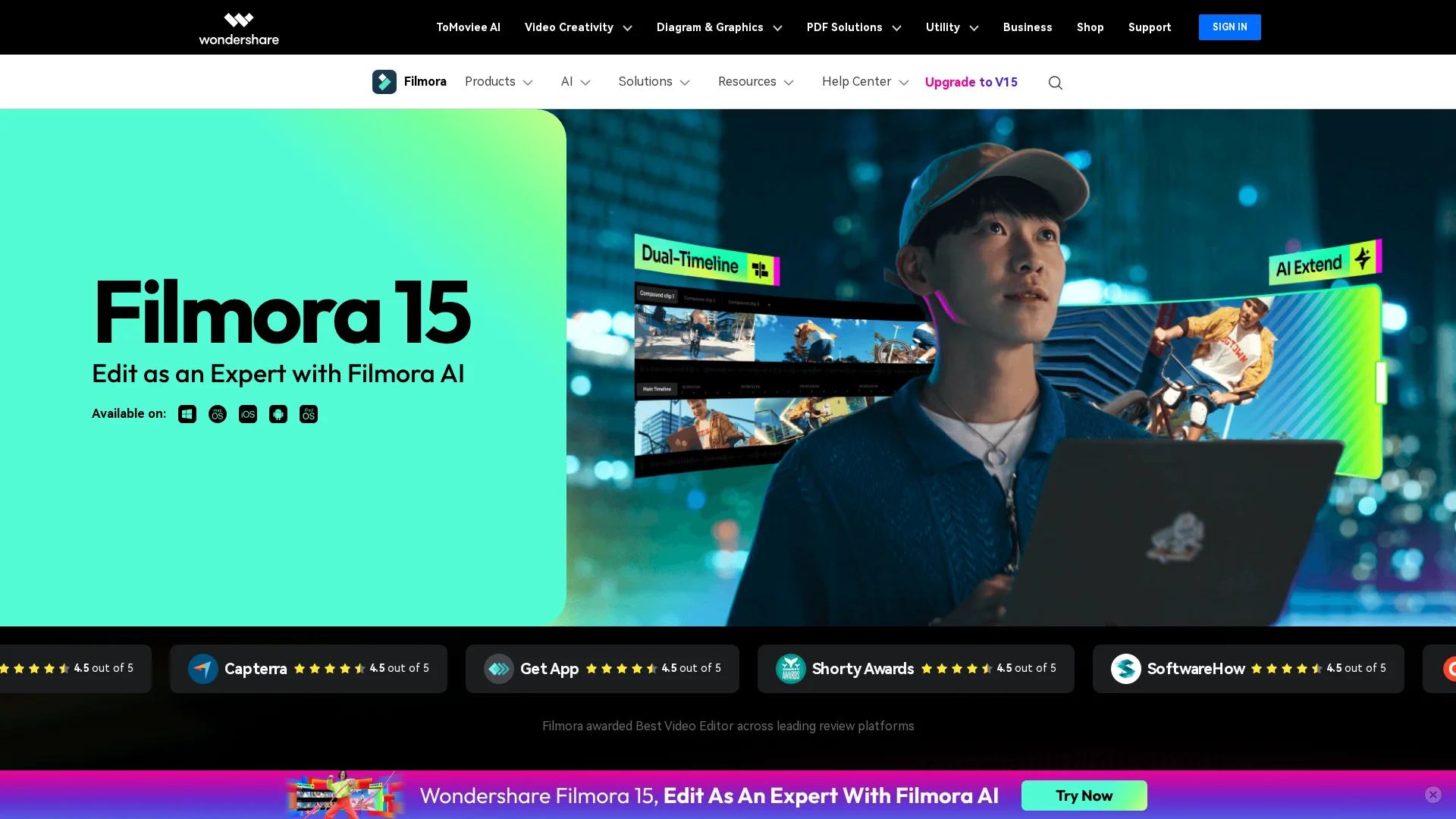Click the Wondershare logo
The width and height of the screenshot is (1456, 819).
238,28
